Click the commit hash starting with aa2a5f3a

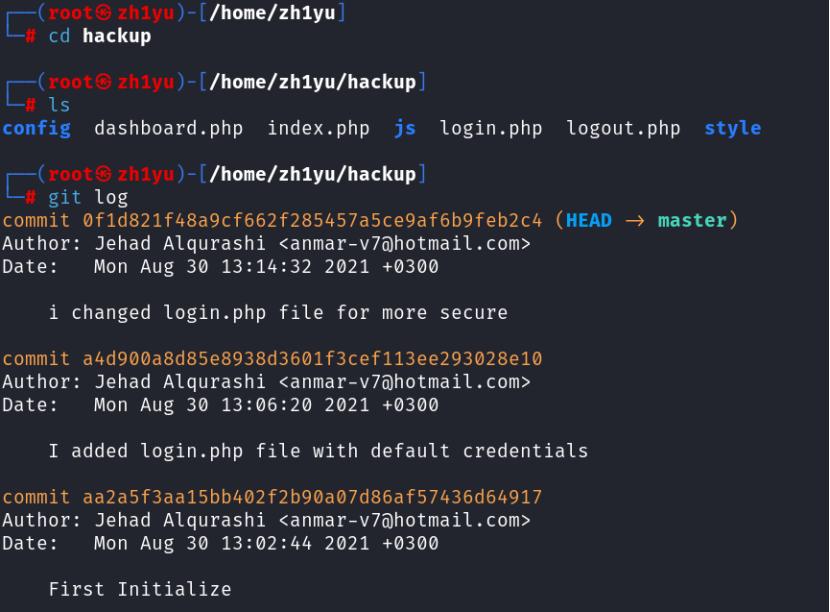coord(312,497)
